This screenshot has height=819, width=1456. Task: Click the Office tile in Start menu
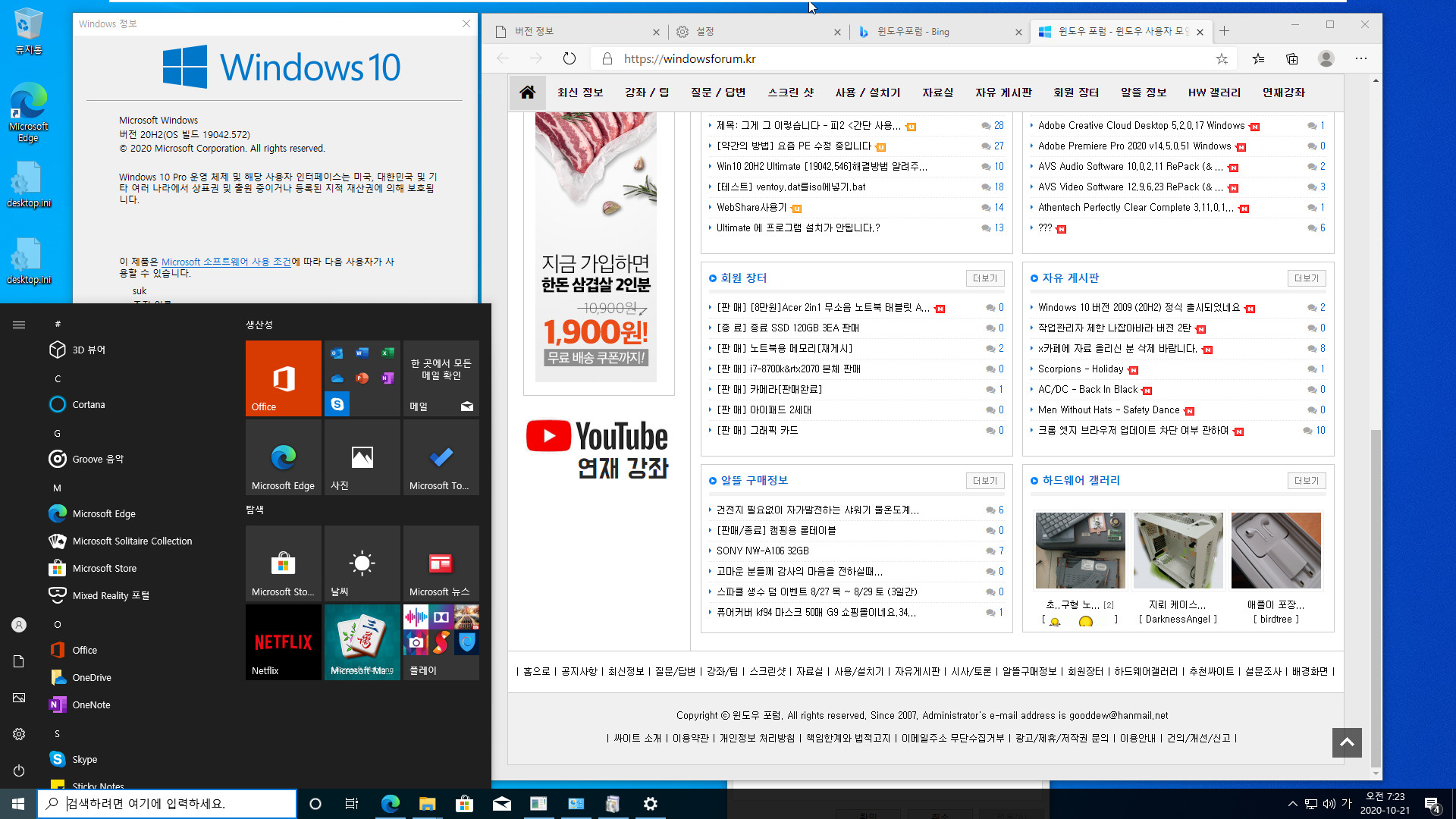(x=284, y=378)
